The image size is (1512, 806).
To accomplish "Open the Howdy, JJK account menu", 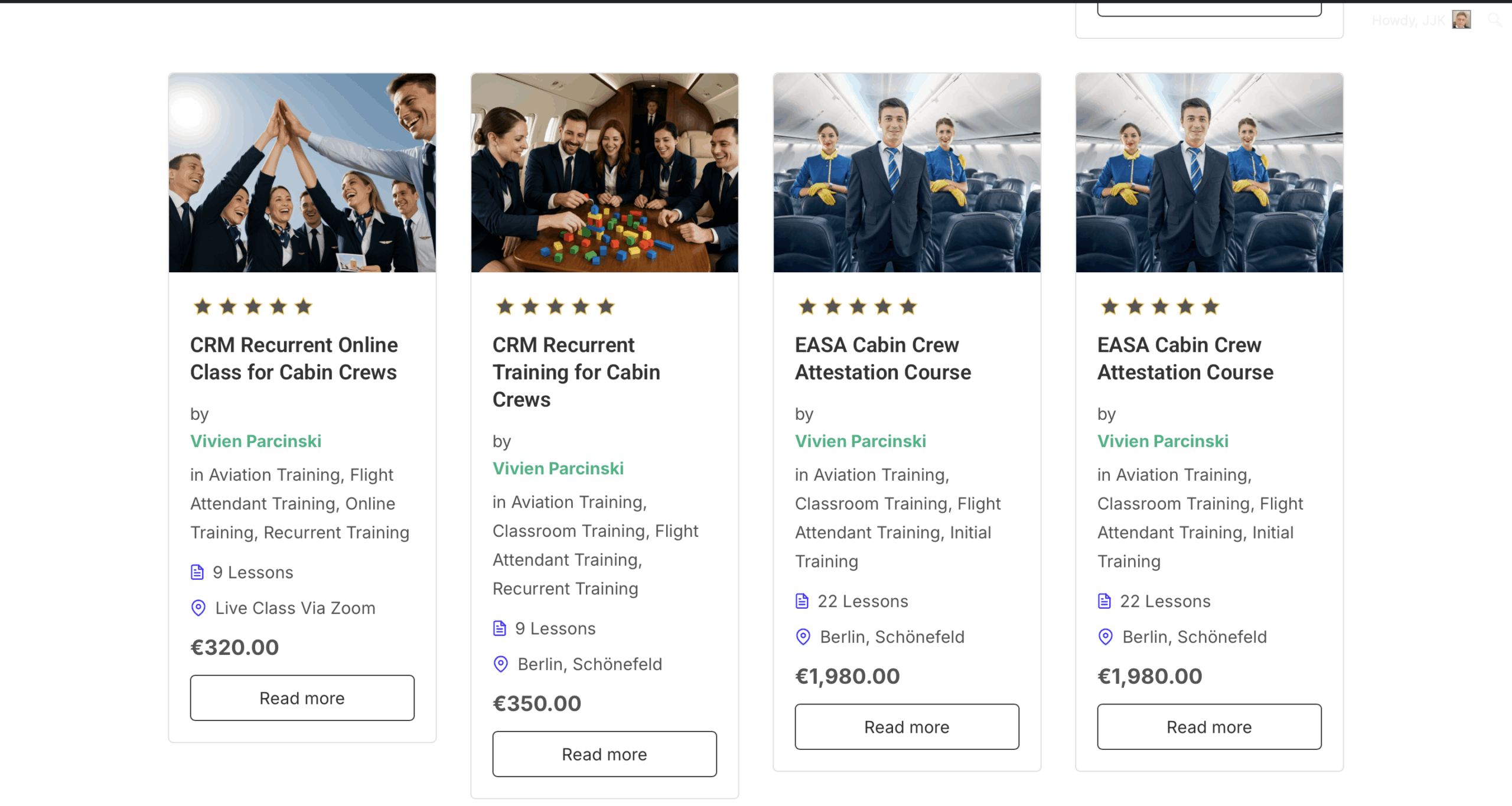I will 1408,21.
